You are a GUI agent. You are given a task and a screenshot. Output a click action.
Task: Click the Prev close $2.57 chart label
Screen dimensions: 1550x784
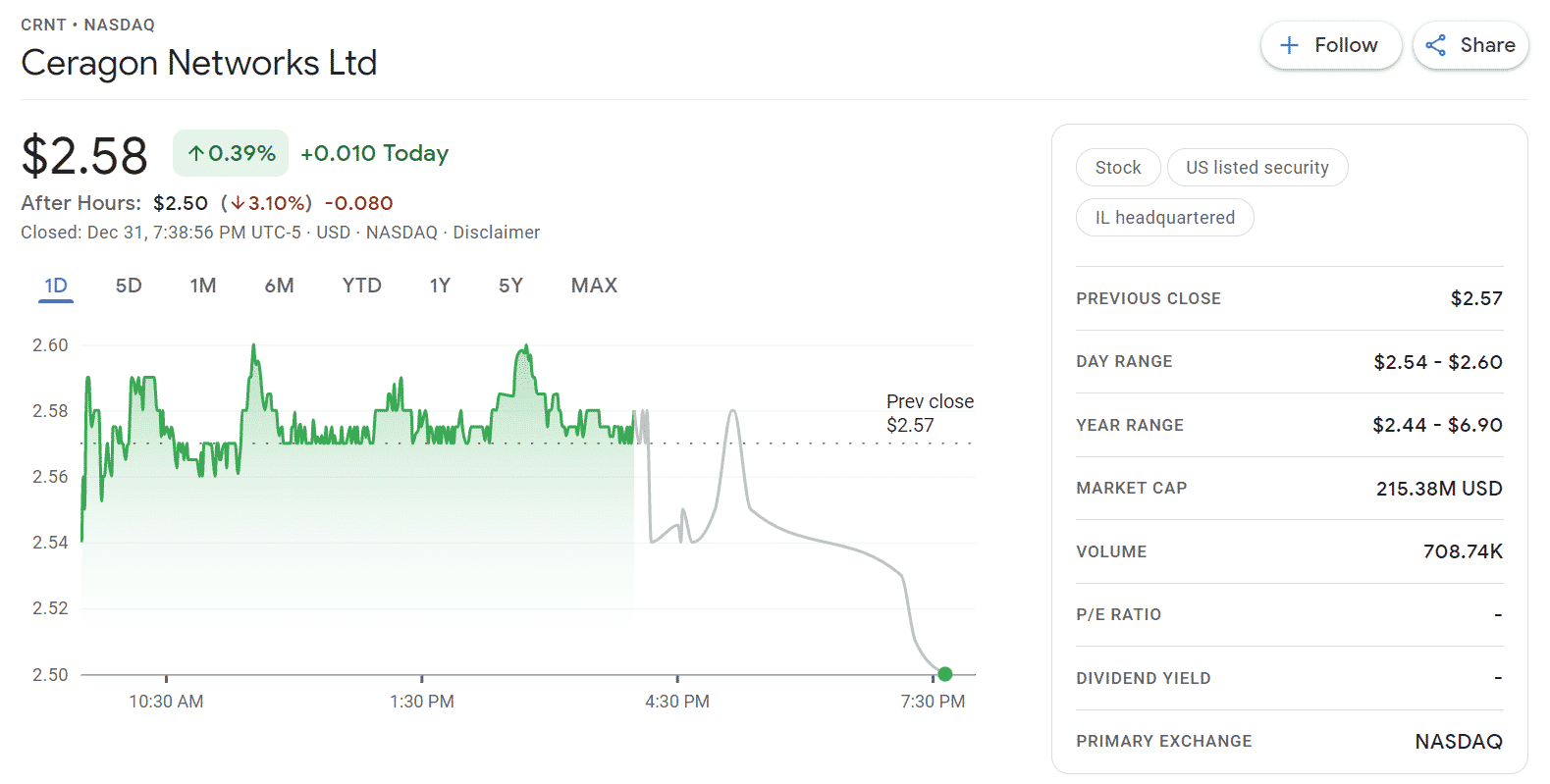tap(930, 413)
